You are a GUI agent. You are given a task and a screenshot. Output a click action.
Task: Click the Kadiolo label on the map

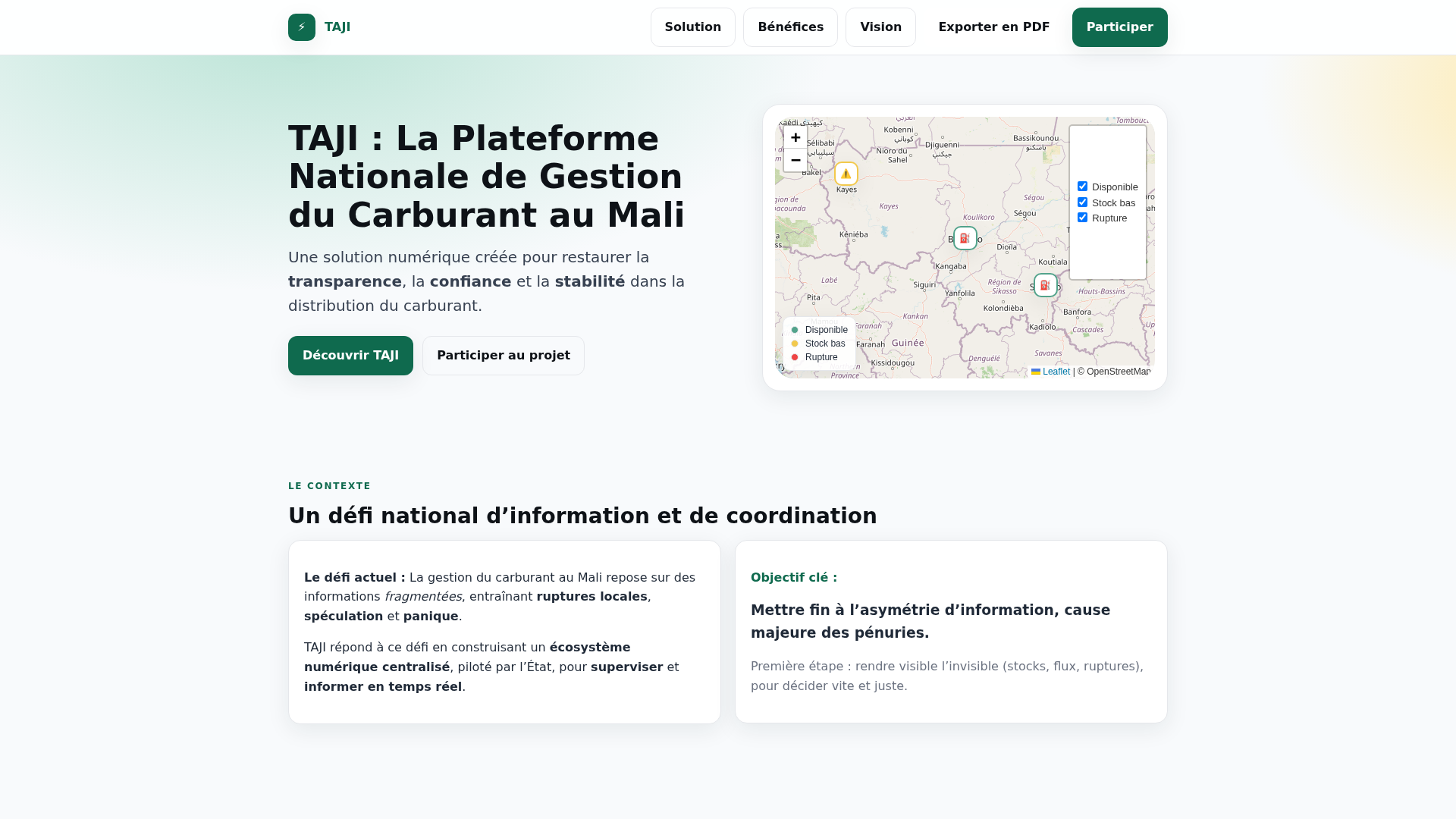pyautogui.click(x=1043, y=327)
